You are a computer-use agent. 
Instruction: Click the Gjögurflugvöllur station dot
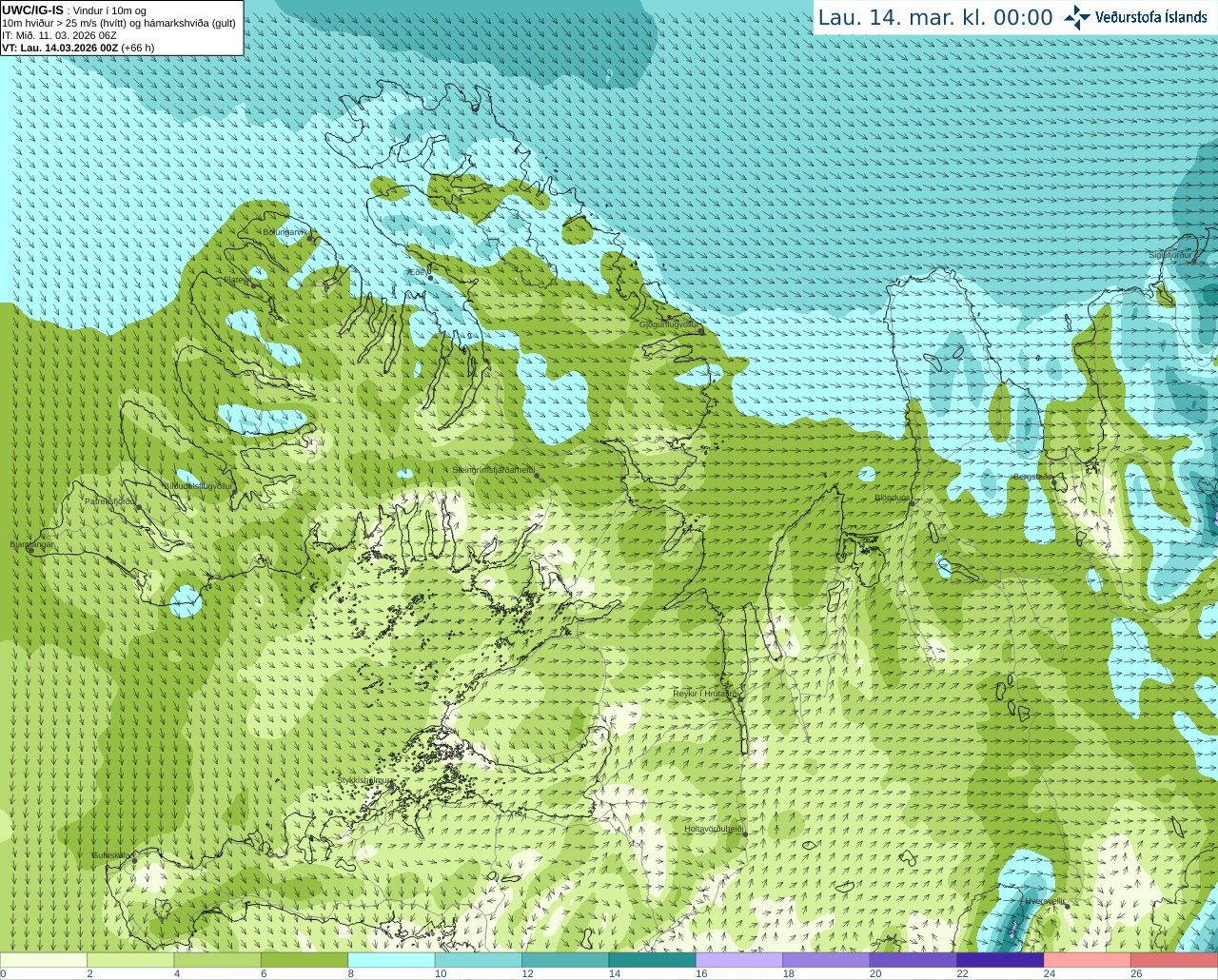click(701, 331)
